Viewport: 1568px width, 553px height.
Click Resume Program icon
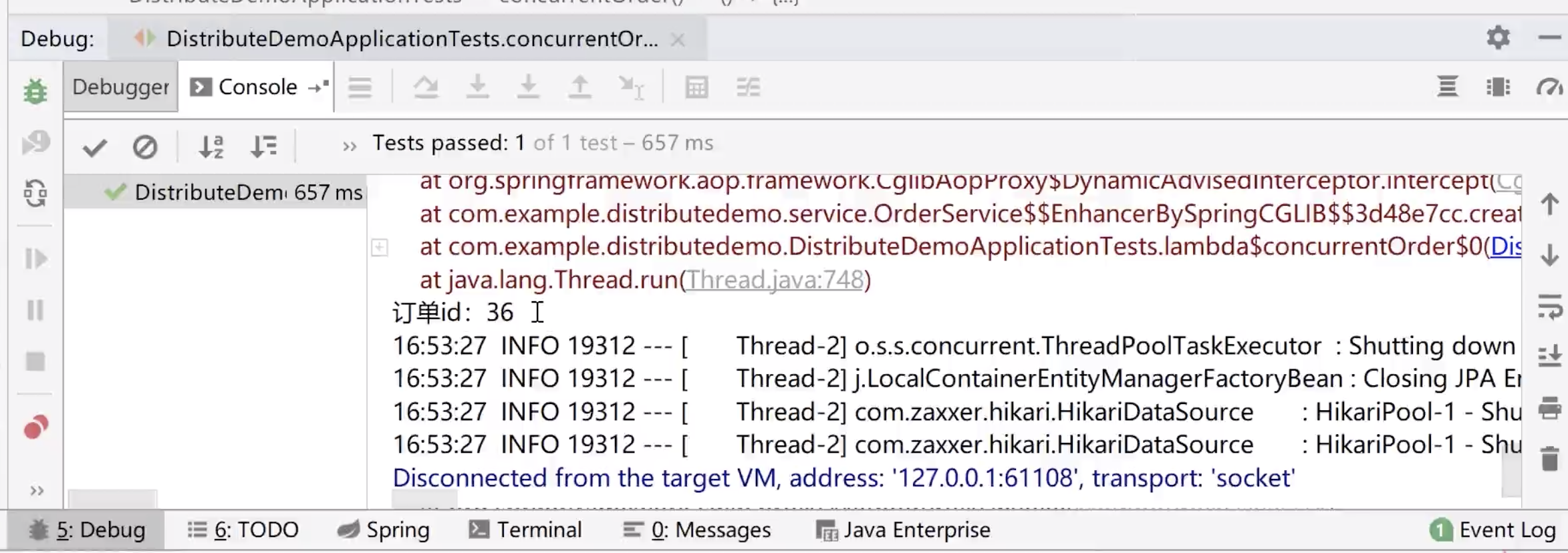coord(35,258)
